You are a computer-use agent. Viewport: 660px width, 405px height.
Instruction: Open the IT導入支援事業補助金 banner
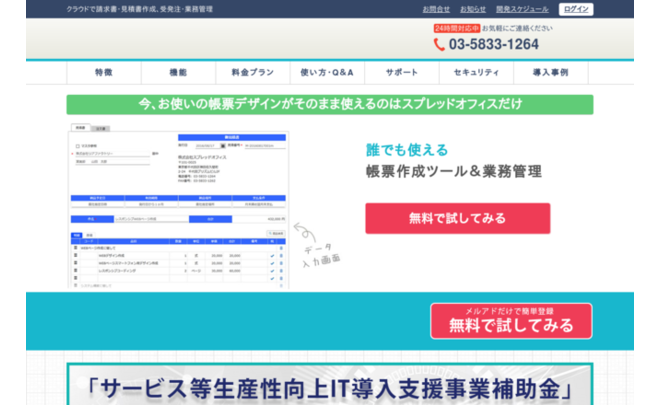tap(329, 385)
